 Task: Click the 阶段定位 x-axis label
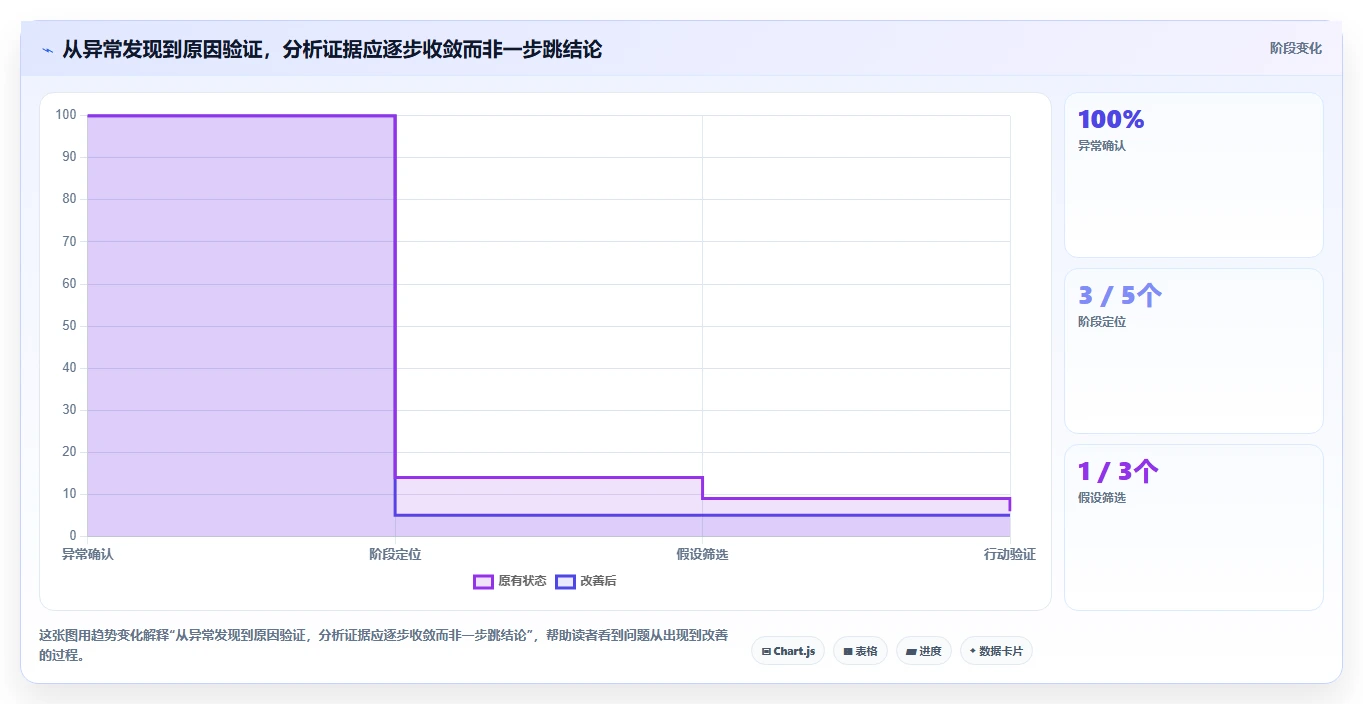pos(395,554)
